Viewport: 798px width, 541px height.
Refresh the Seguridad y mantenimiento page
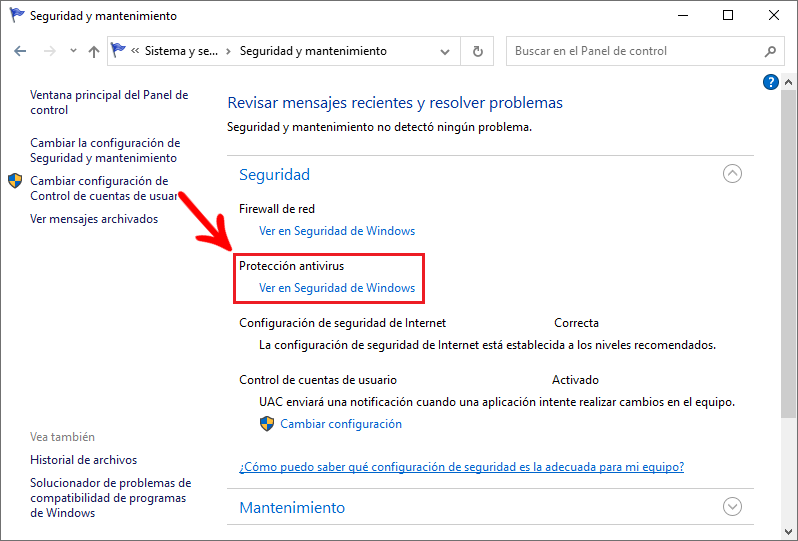[x=477, y=51]
